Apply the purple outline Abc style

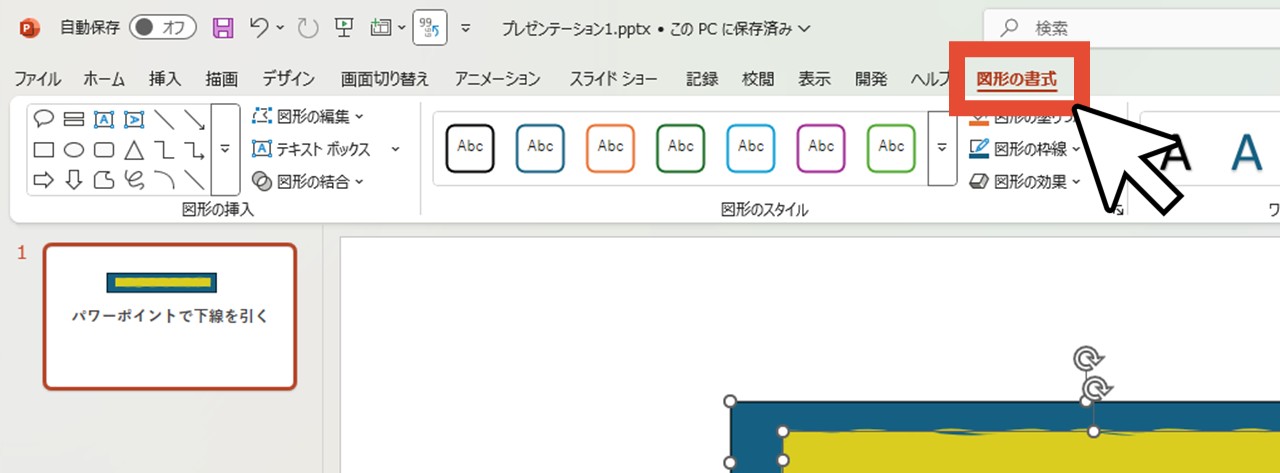pyautogui.click(x=821, y=148)
